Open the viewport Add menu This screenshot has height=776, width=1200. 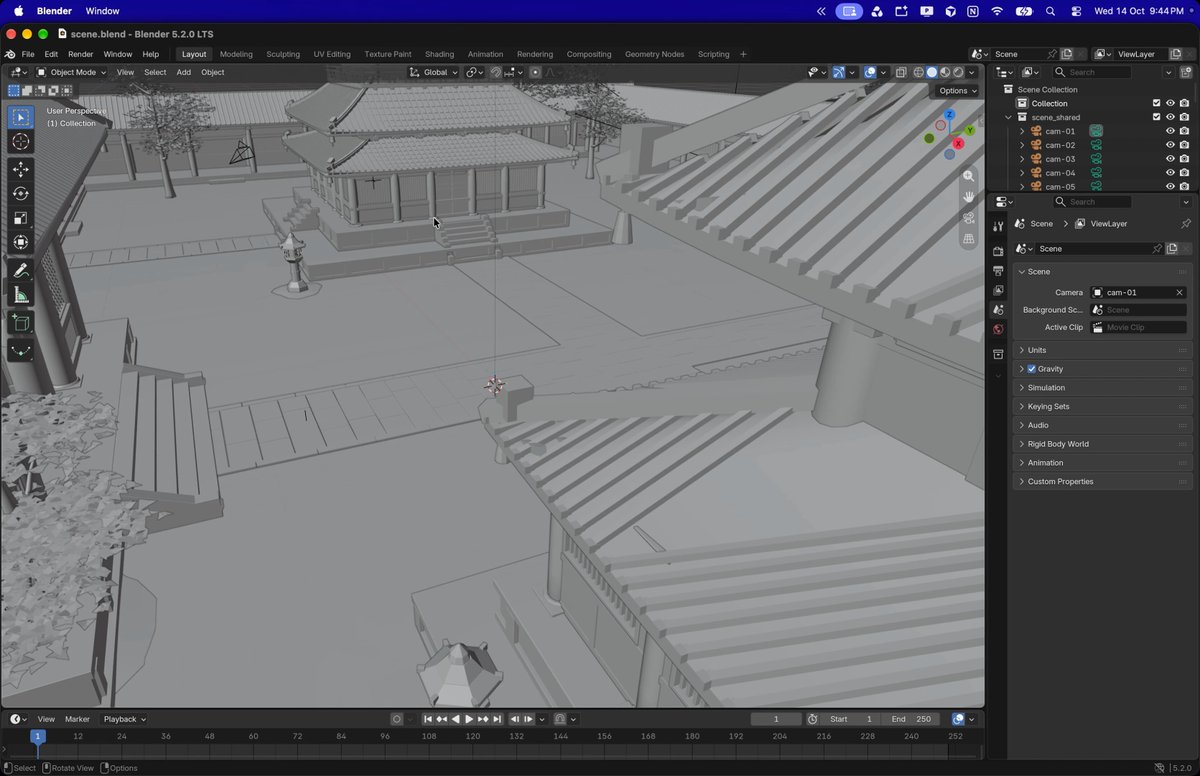184,72
